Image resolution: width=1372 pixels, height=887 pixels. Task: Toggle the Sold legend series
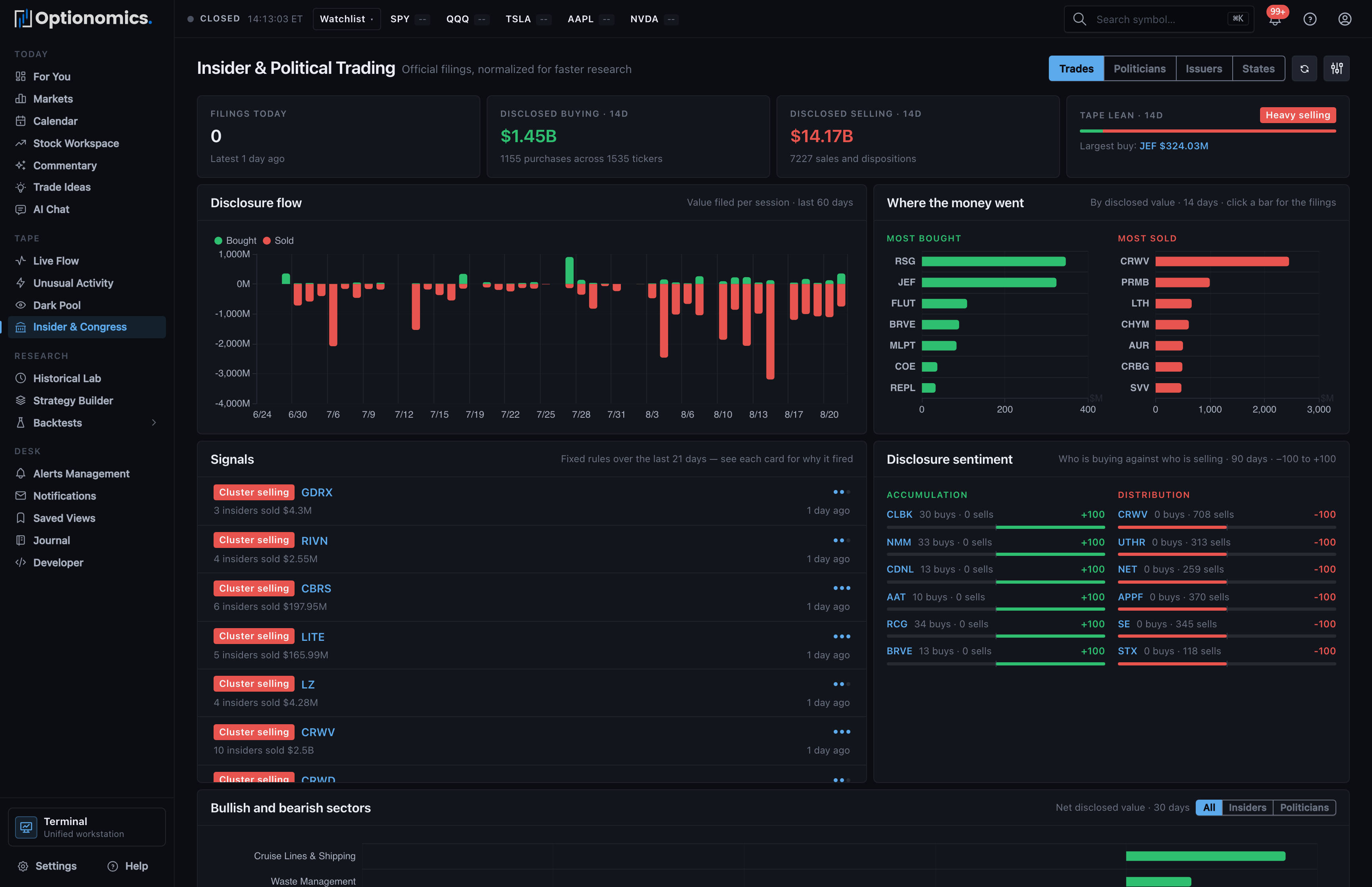(x=279, y=241)
